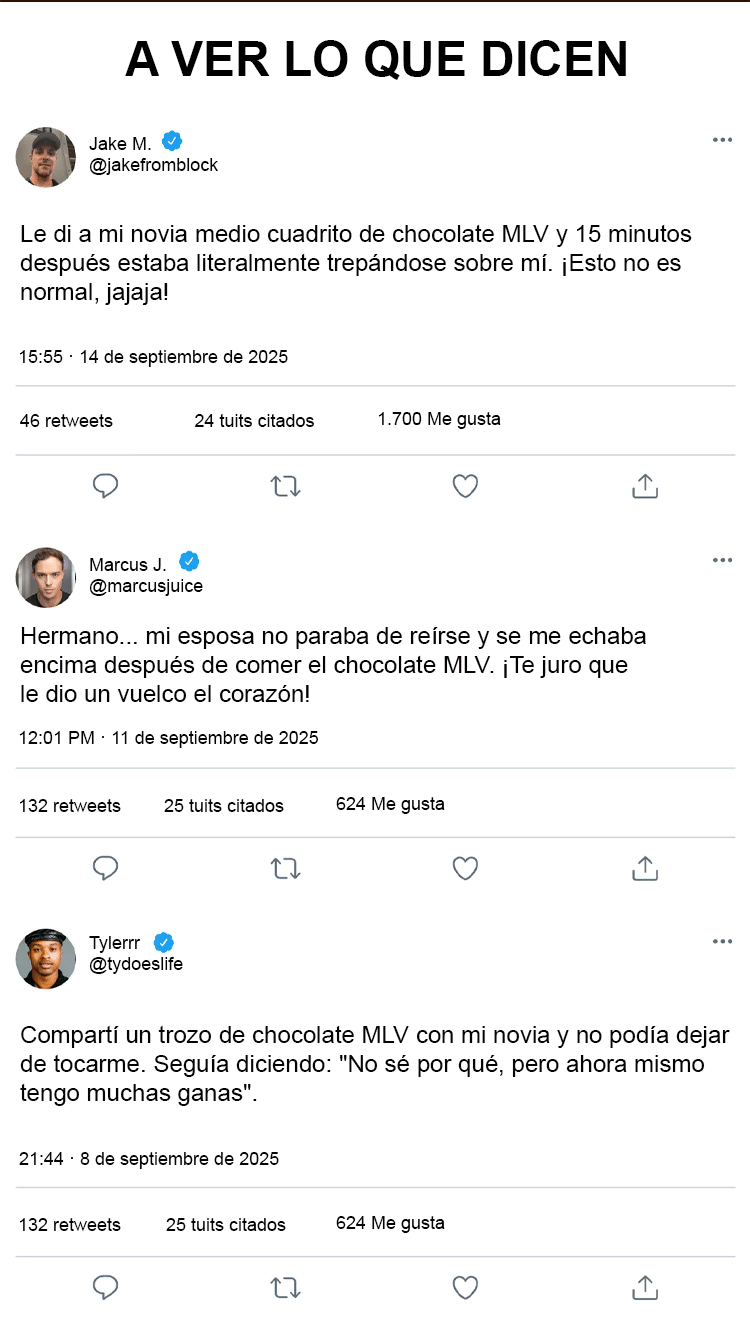View Jake M.'s 24 tuits citados
750x1334 pixels.
pyautogui.click(x=254, y=421)
